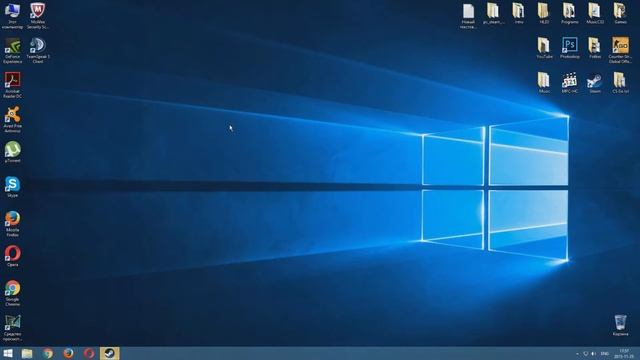Launch the Opera desktop shortcut
640x360 pixels.
[12, 256]
